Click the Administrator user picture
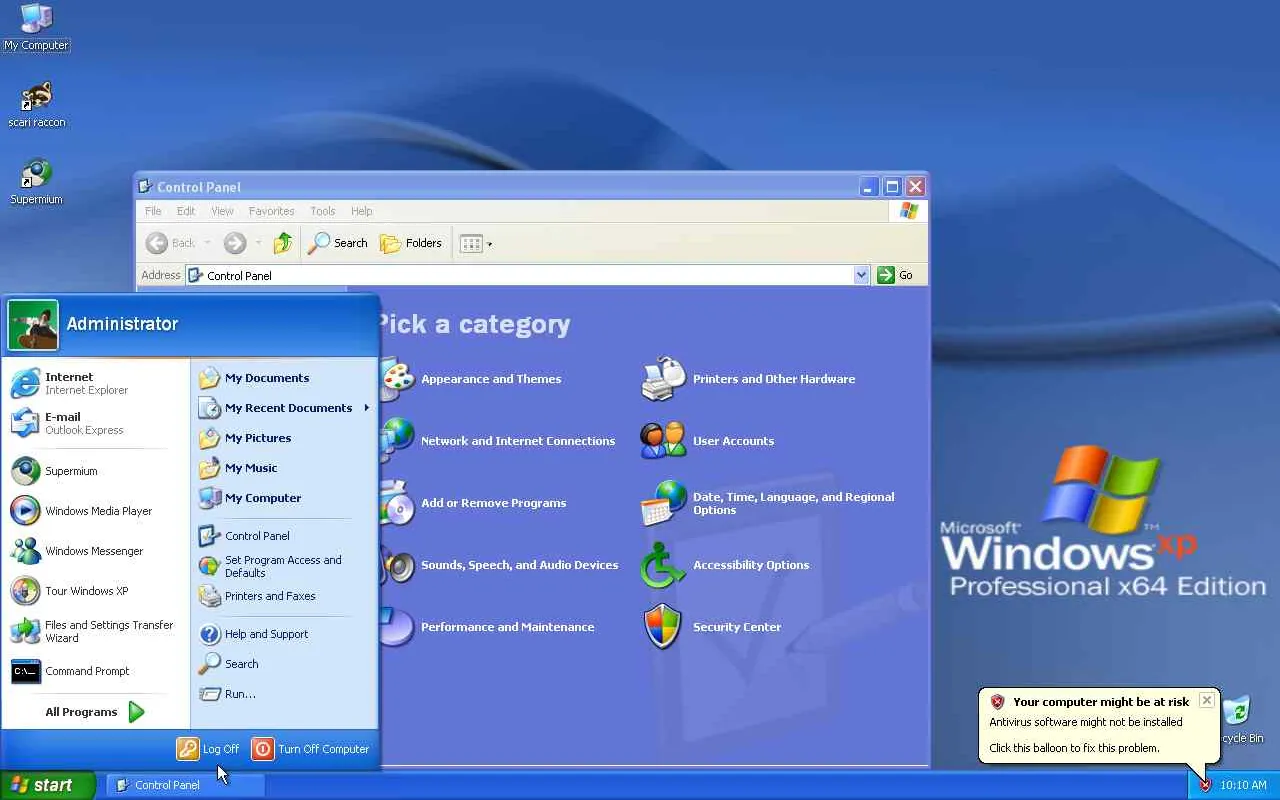 coord(33,325)
